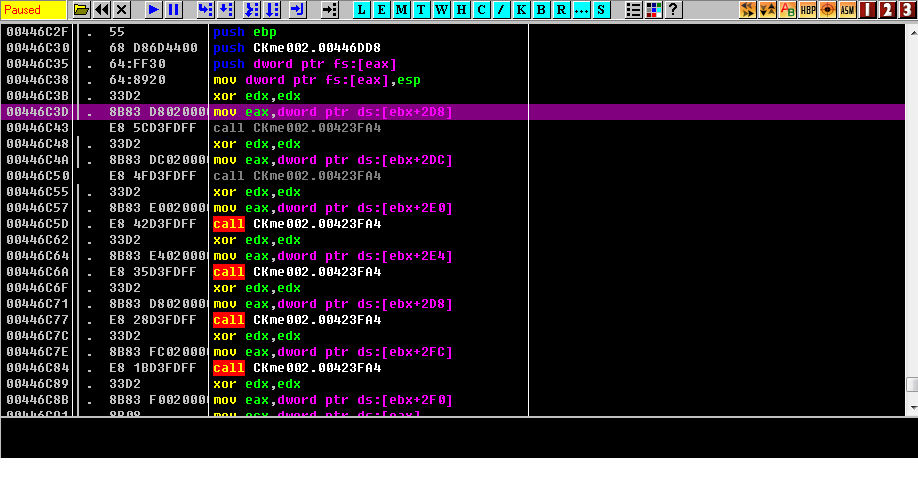The width and height of the screenshot is (918, 480).
Task: Open debugging options list icon
Action: pos(633,9)
